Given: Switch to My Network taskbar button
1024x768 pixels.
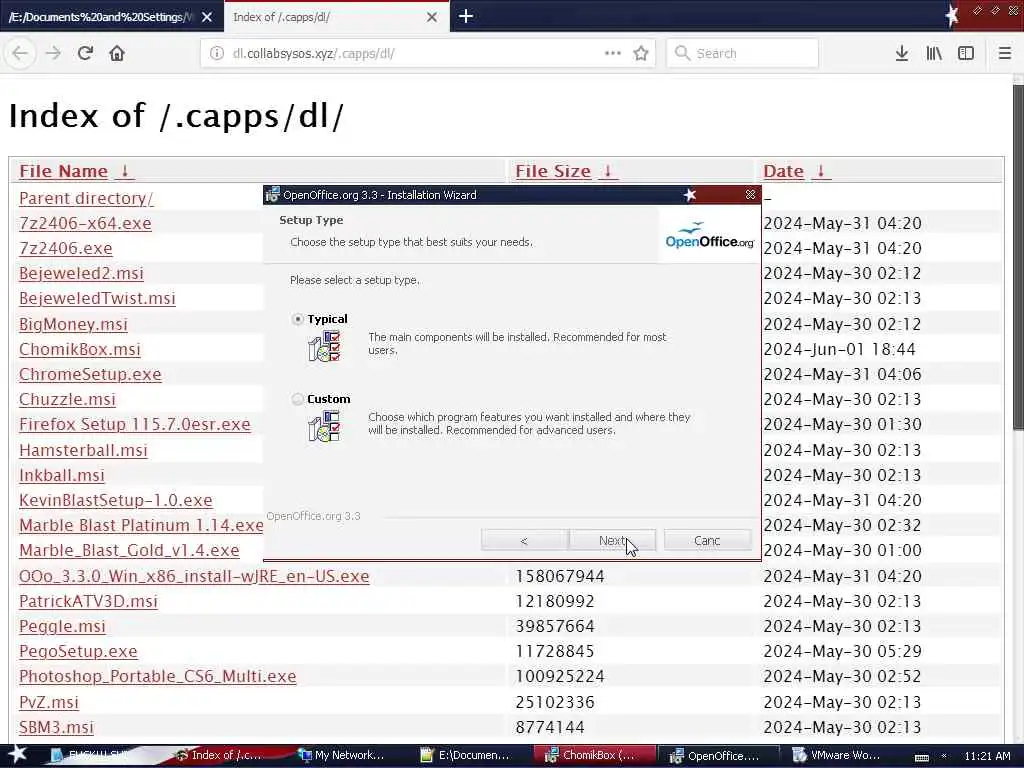Looking at the screenshot, I should (342, 756).
